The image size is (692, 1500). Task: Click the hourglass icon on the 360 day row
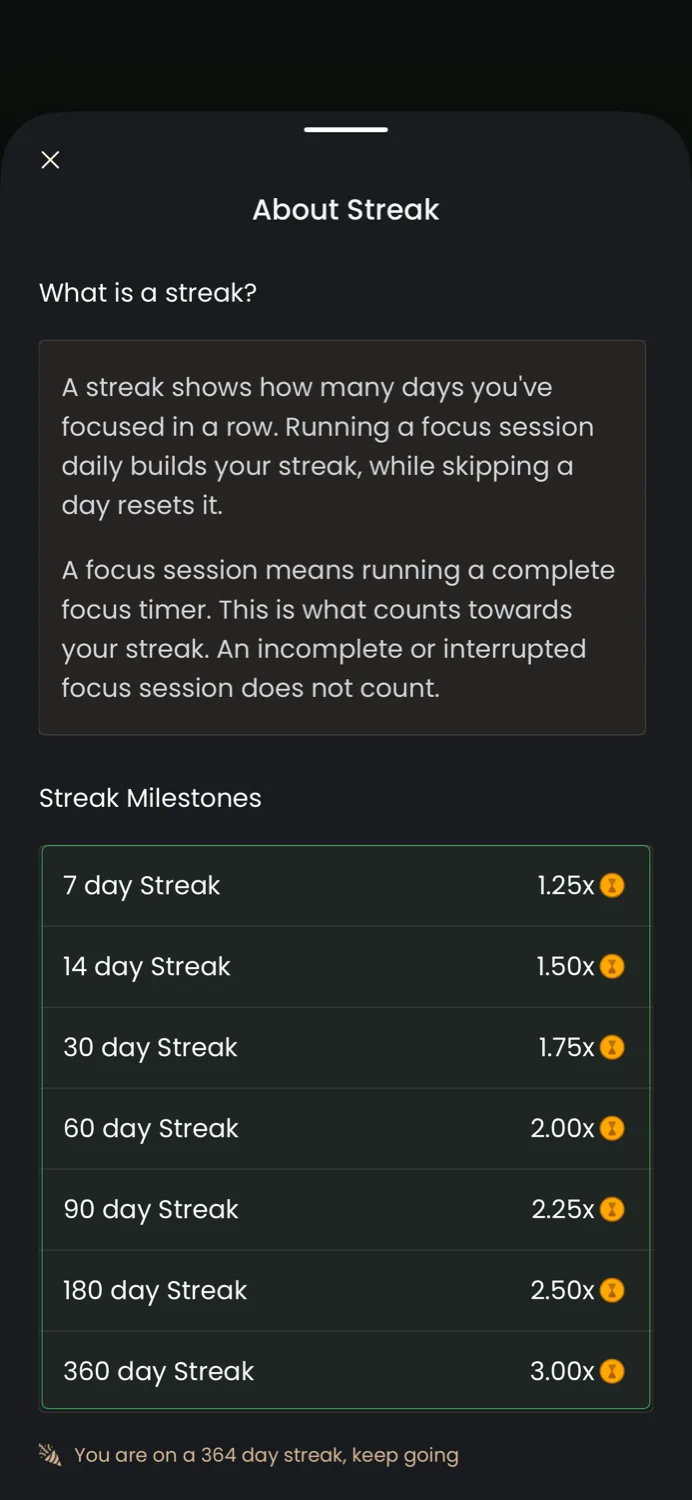(612, 1371)
